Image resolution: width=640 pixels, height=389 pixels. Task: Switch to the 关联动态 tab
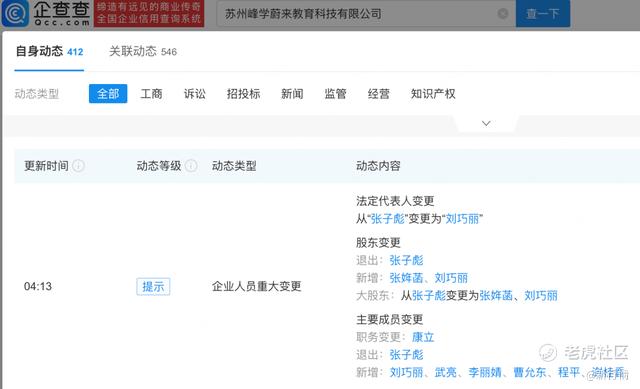(143, 51)
